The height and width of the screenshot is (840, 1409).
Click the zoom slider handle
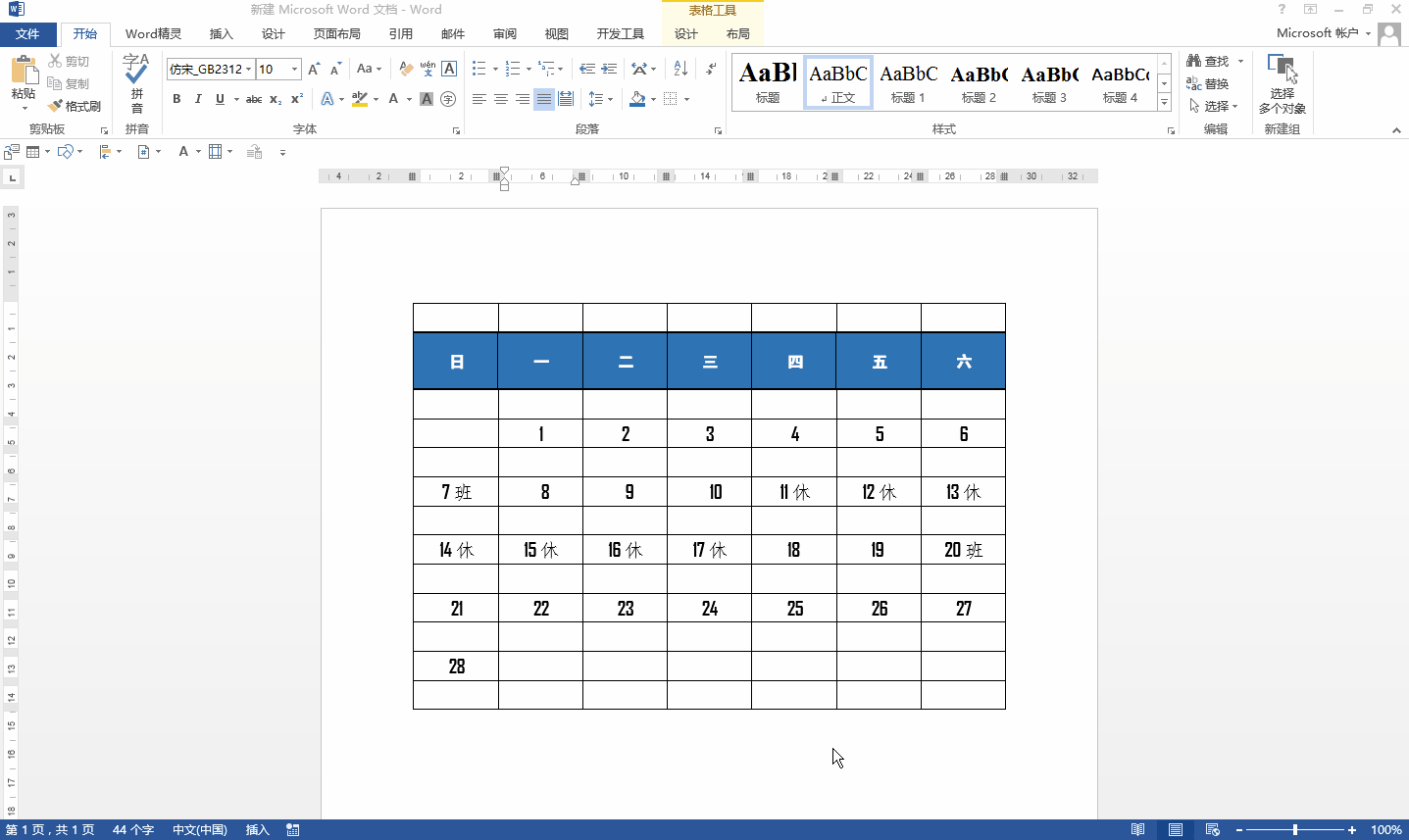[1295, 830]
